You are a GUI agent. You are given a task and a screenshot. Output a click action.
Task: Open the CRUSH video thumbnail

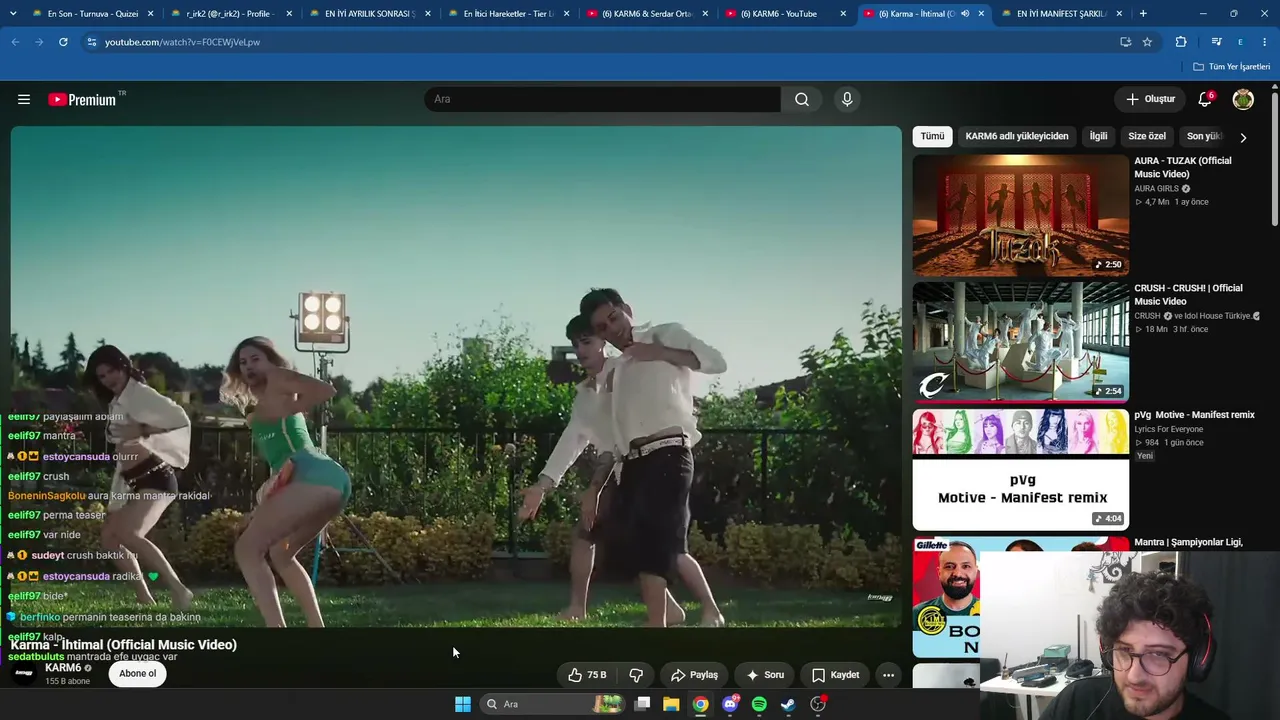click(x=1020, y=342)
